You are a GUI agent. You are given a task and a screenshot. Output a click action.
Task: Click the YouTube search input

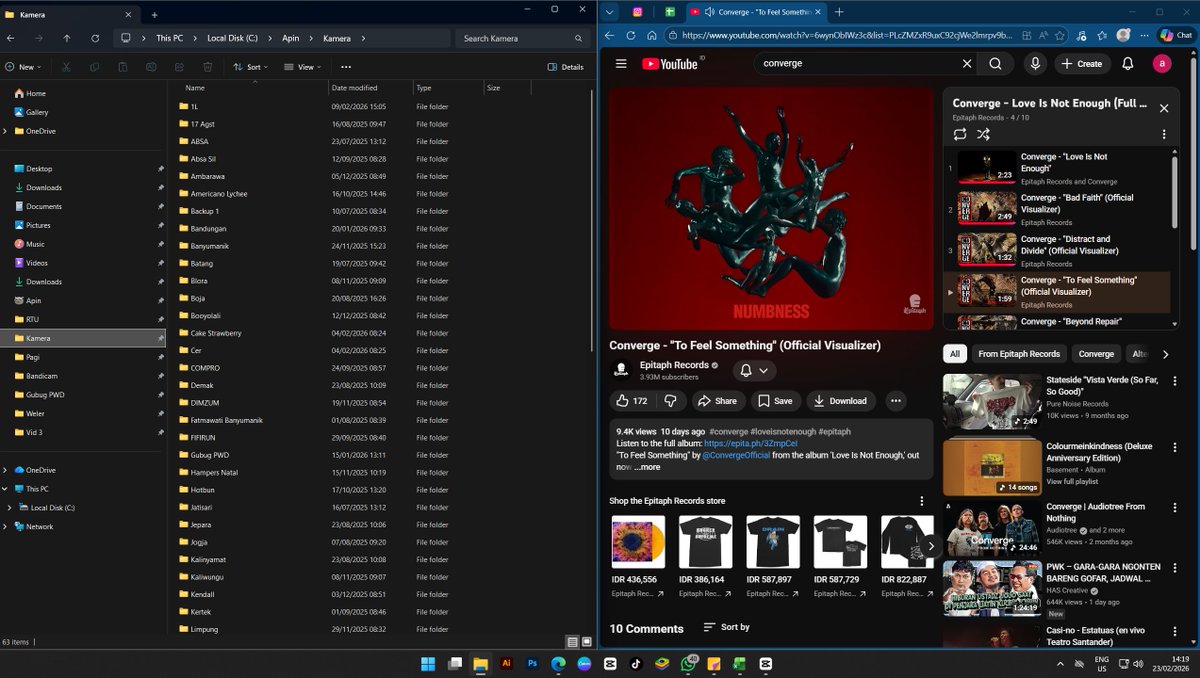(x=858, y=63)
